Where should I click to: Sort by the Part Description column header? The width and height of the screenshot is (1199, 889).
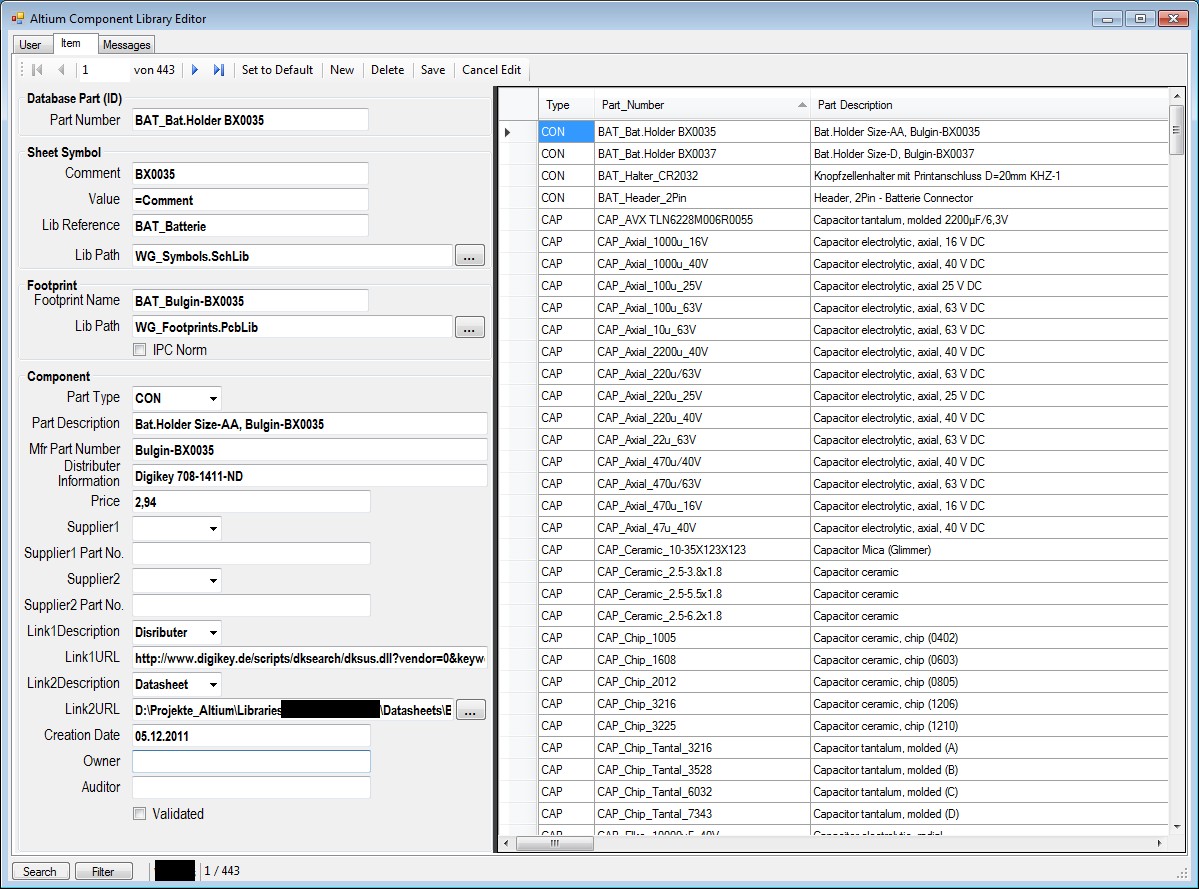pos(989,105)
